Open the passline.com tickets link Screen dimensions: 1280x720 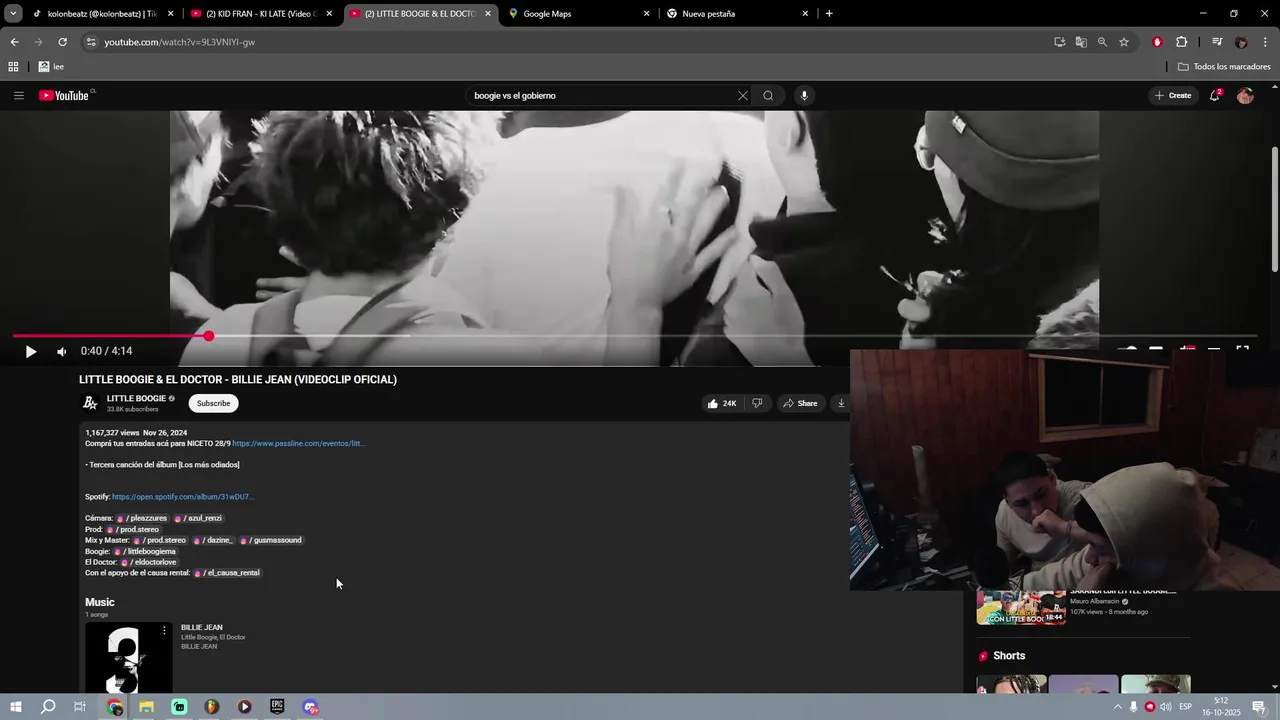pos(298,443)
